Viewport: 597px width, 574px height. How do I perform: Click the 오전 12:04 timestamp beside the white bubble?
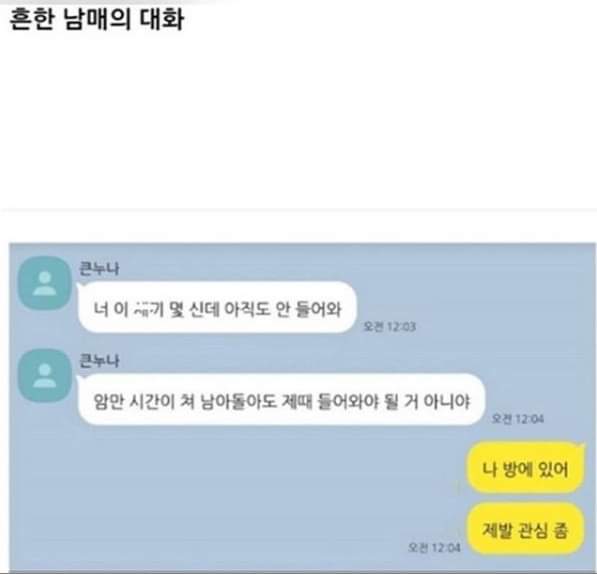[517, 418]
